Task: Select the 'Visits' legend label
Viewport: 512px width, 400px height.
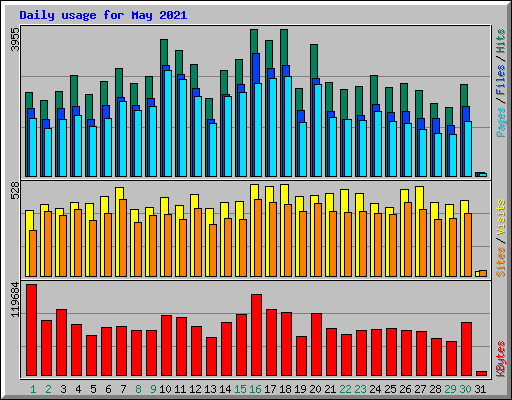Action: tap(501, 218)
